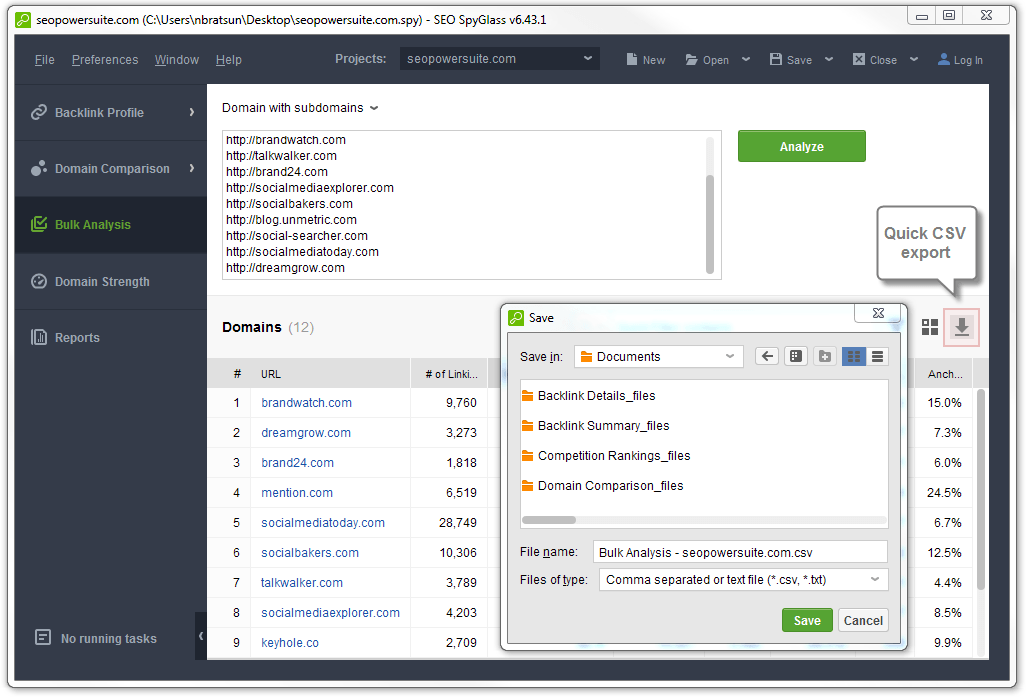Click the socialbakers.com table link
Screen dimensions: 1027x700
click(x=310, y=553)
